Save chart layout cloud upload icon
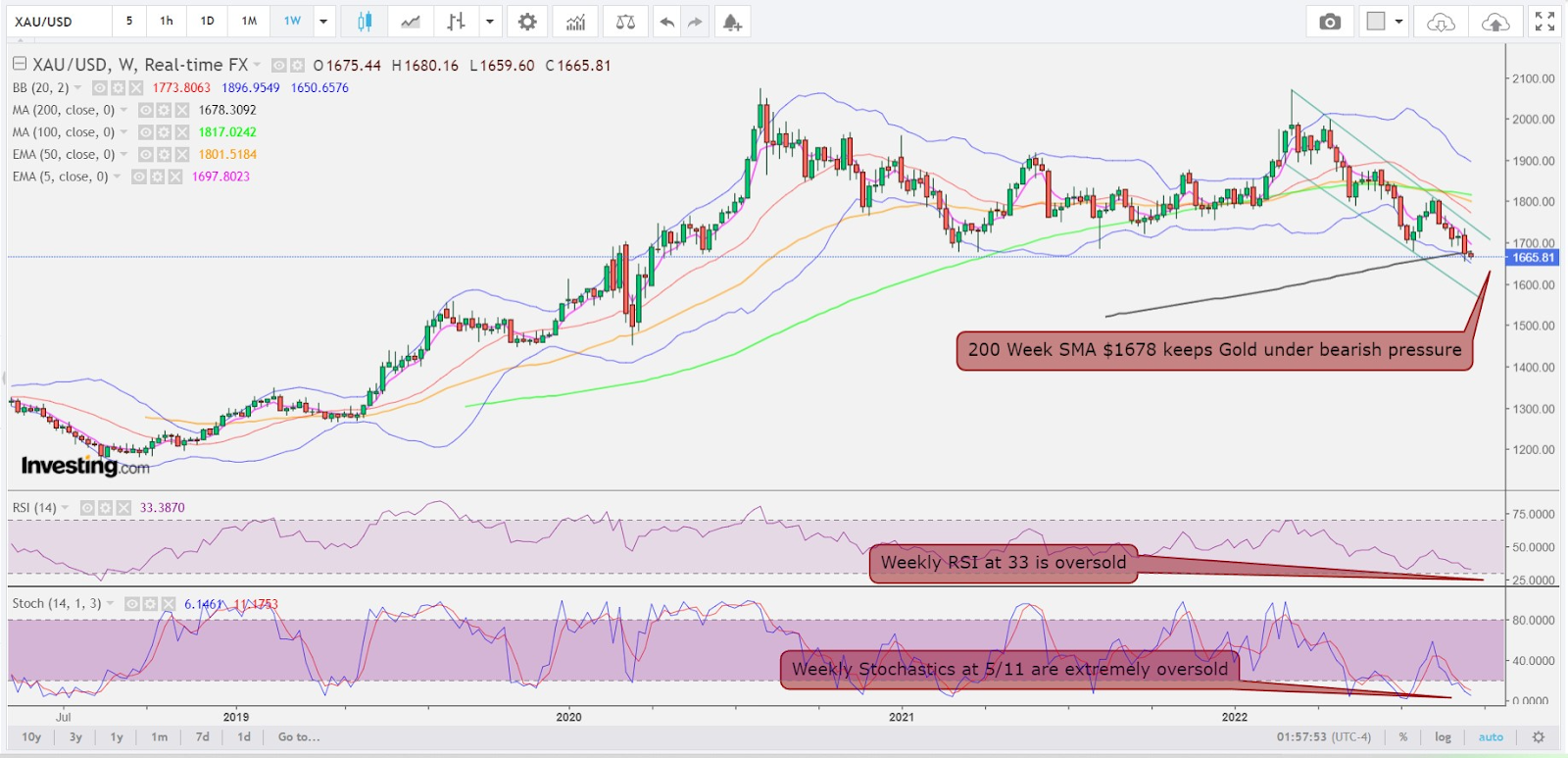 coord(1495,22)
